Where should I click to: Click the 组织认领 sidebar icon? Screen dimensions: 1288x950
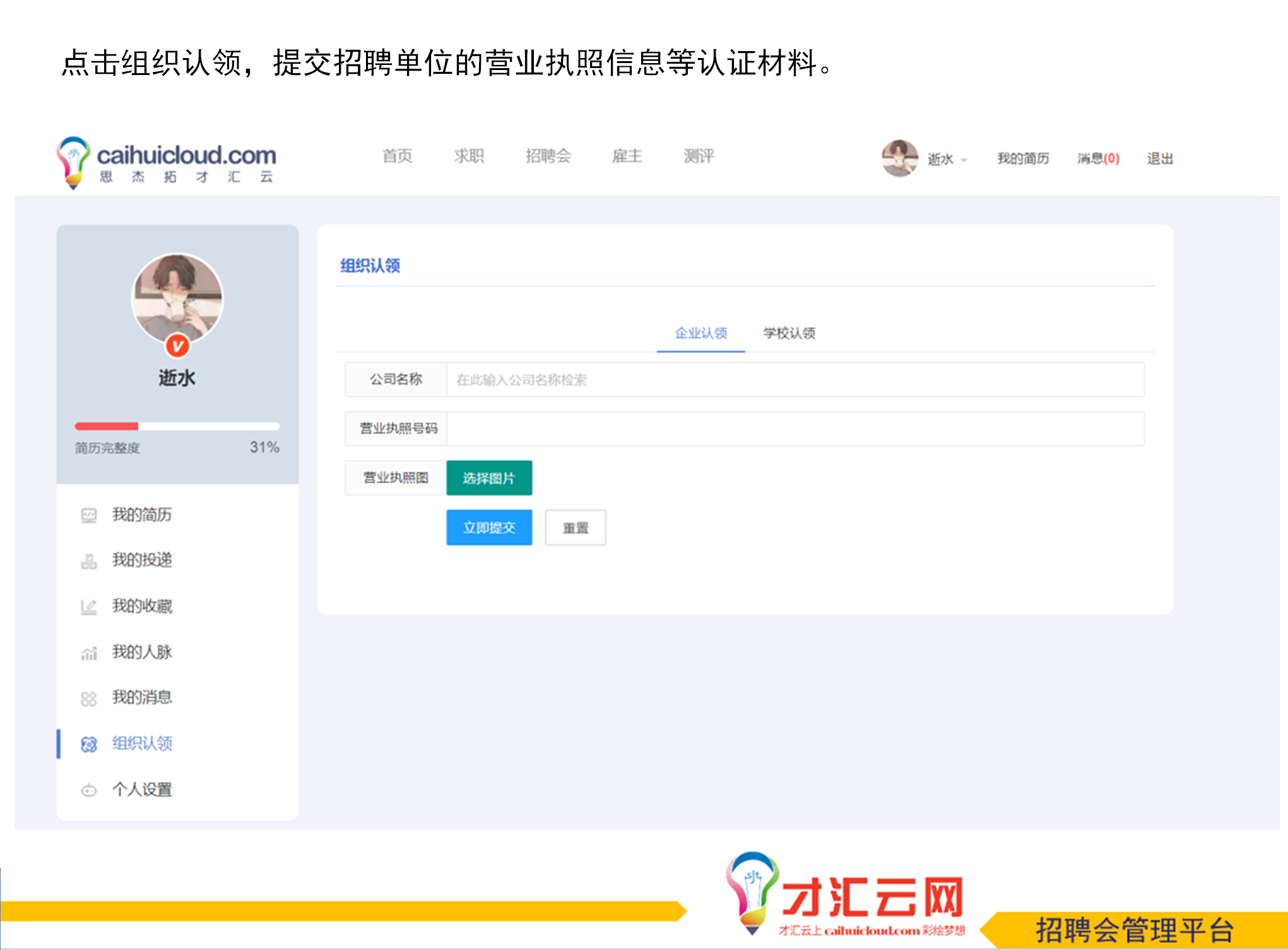89,744
